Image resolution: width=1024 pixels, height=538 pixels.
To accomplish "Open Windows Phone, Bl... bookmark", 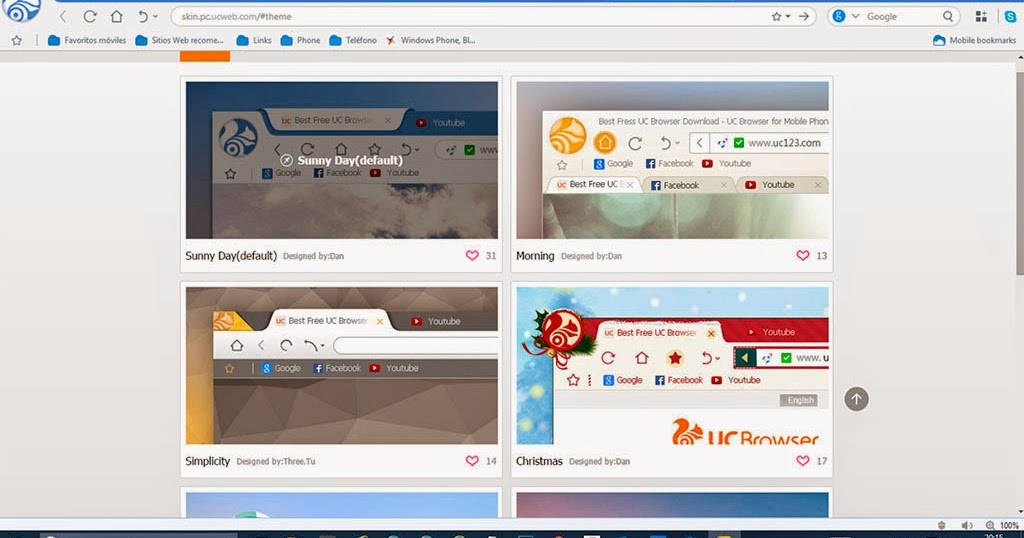I will pyautogui.click(x=430, y=40).
